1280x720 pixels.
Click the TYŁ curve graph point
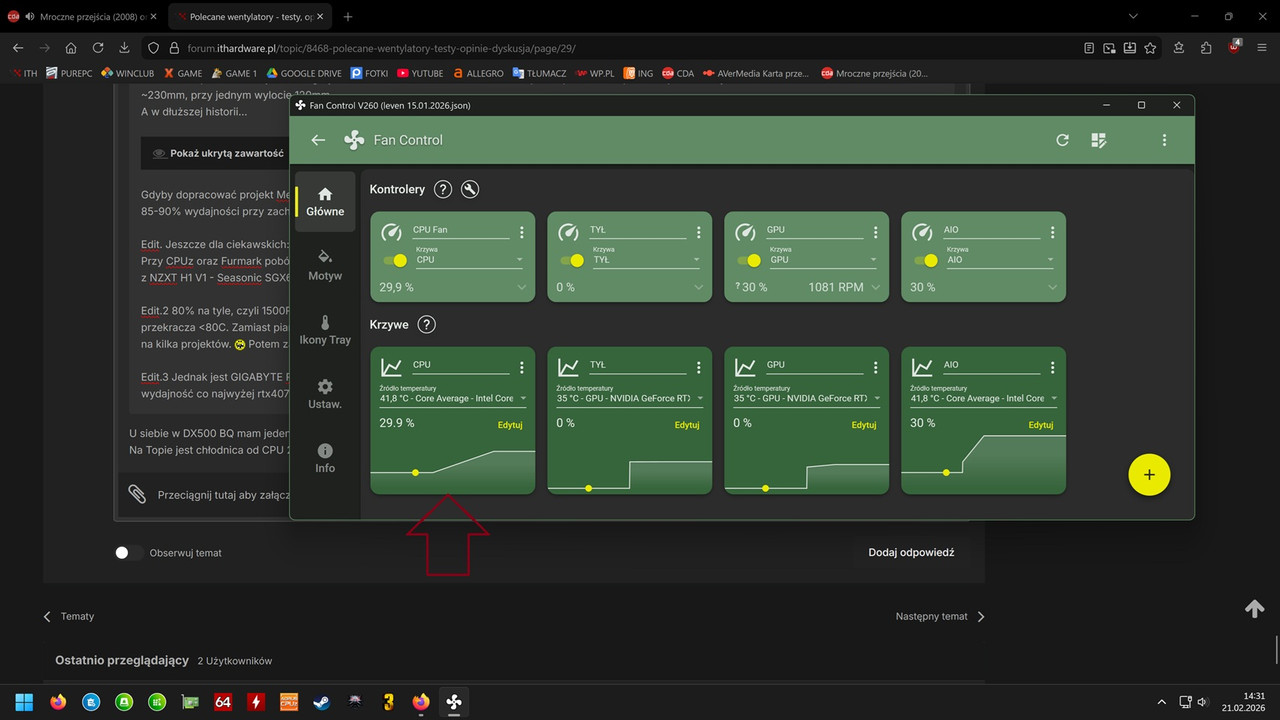coord(588,488)
